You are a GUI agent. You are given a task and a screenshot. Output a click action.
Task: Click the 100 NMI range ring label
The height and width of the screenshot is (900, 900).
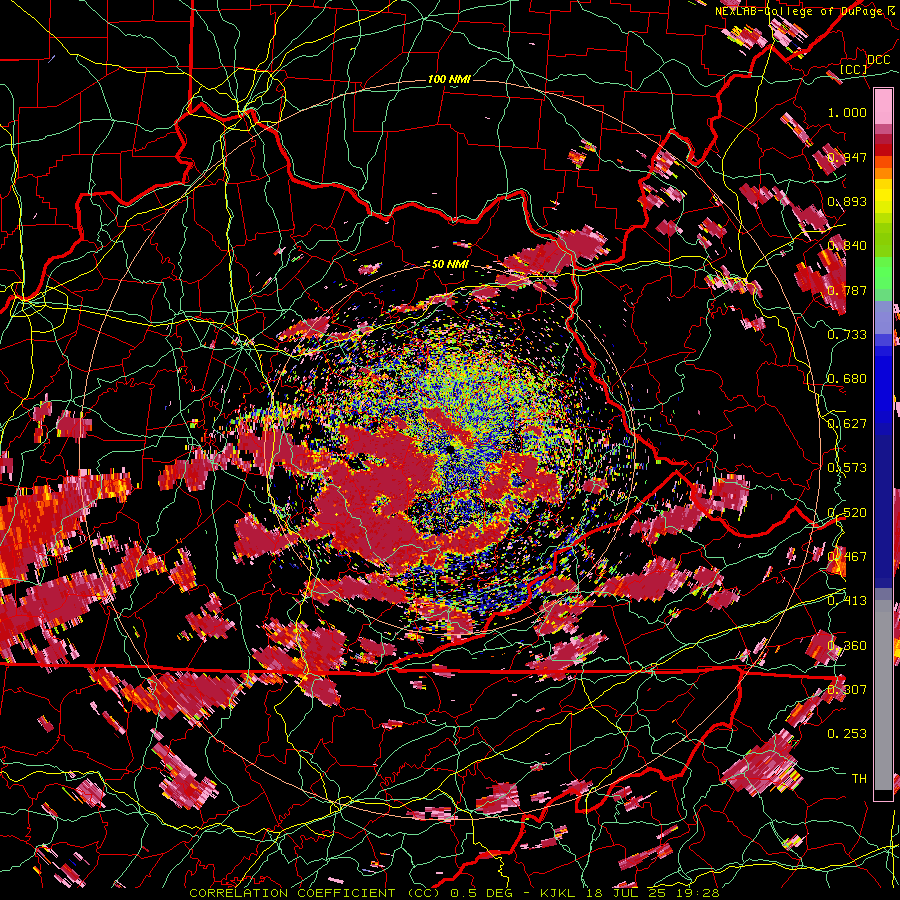[449, 79]
